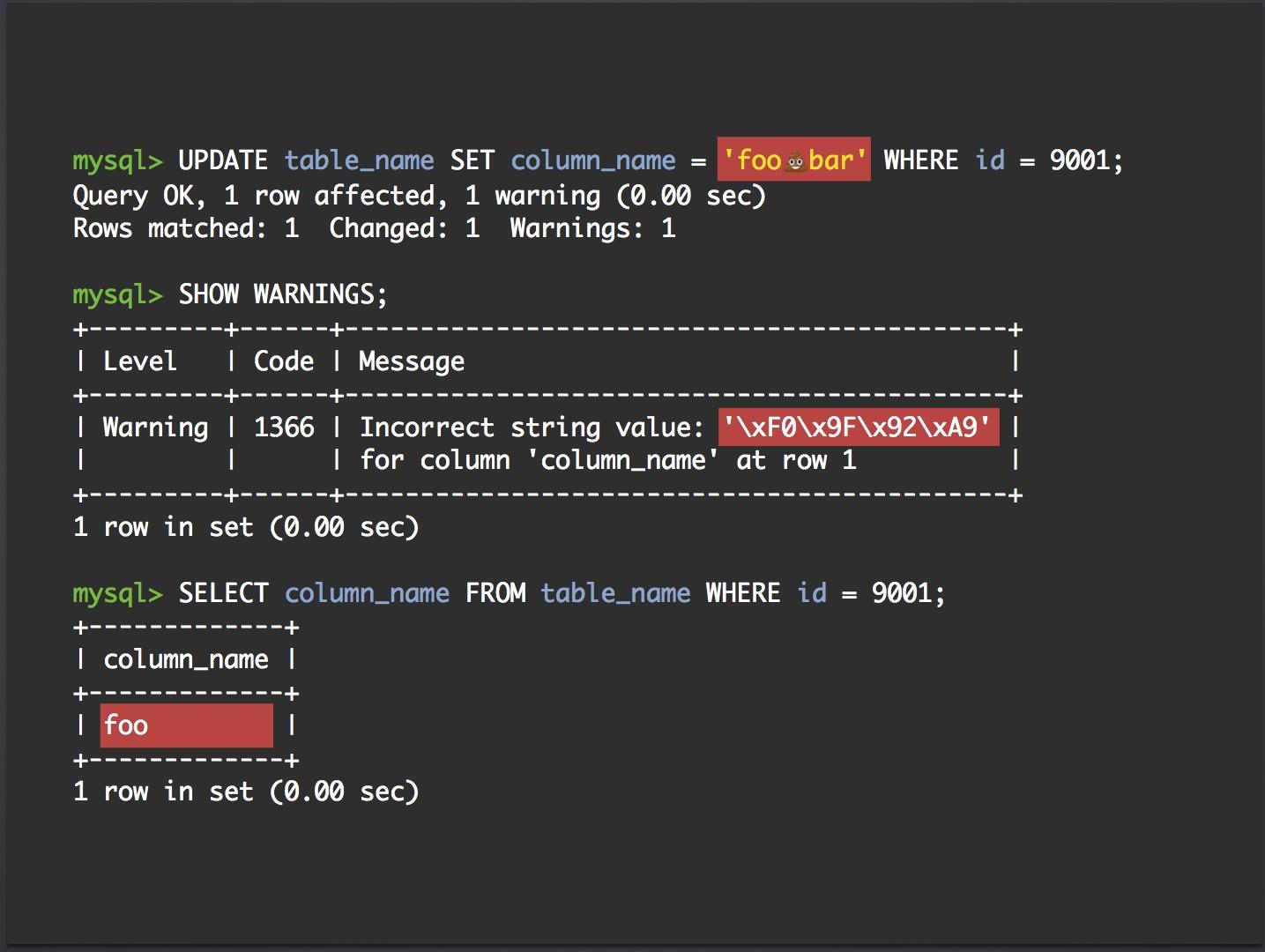Click the UPDATE keyword in first query
The image size is (1265, 952).
223,160
